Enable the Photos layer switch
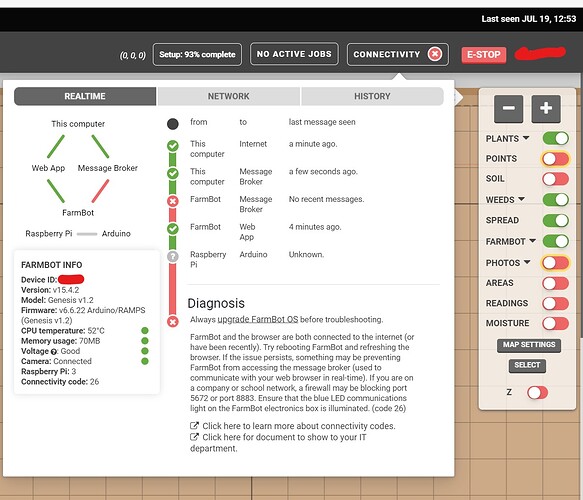The height and width of the screenshot is (500, 583). 555,263
